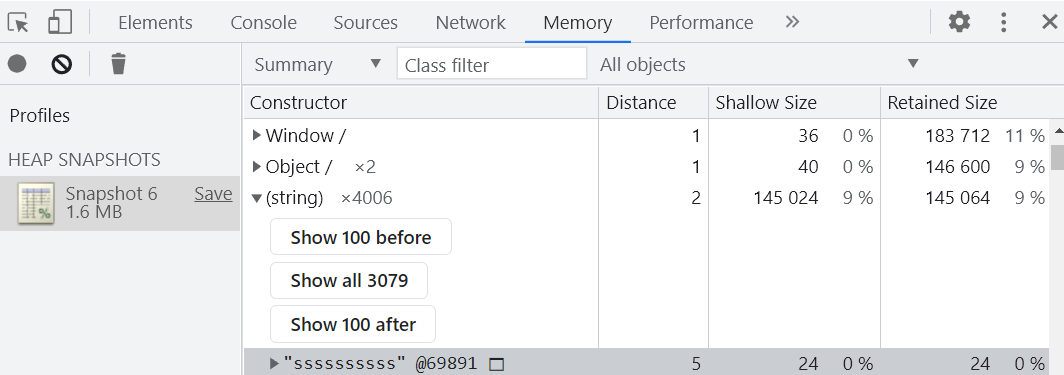1064x375 pixels.
Task: Click the record heap snapshot button
Action: point(17,64)
